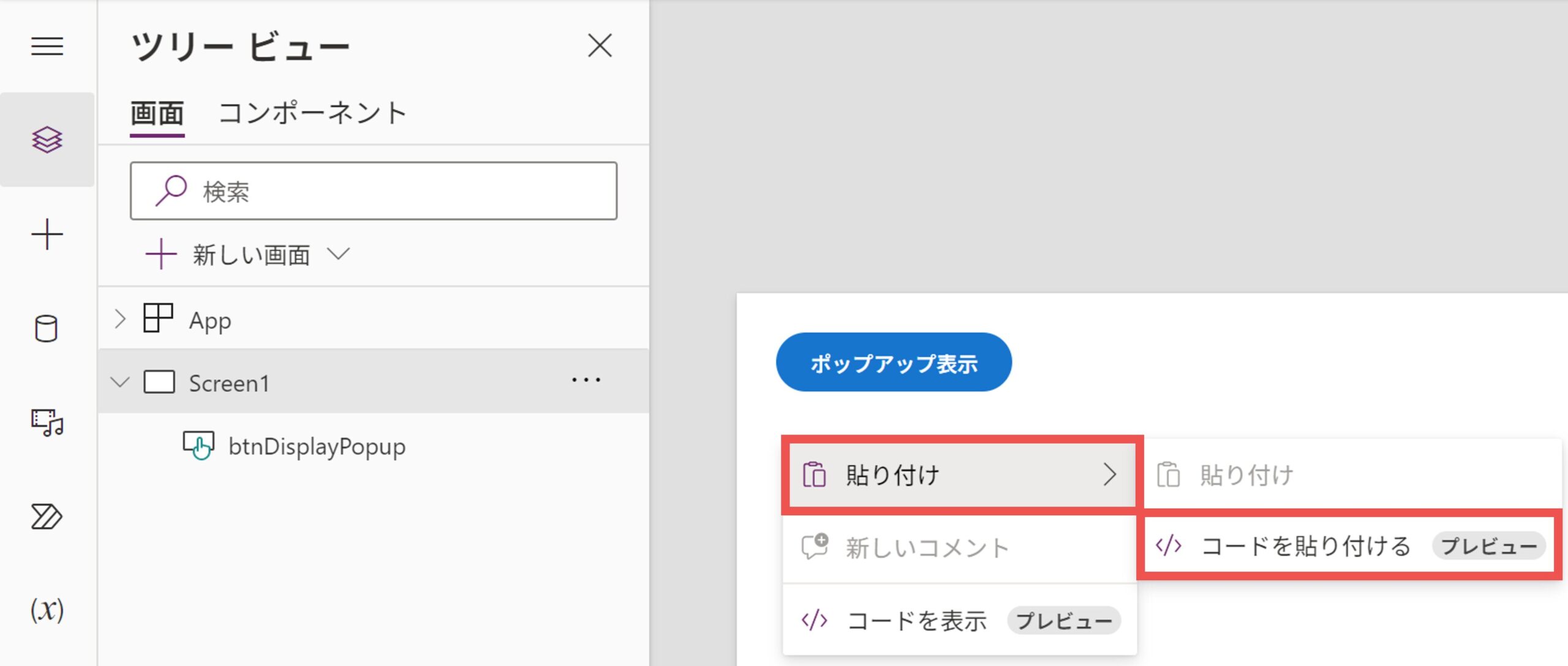
Task: Choose コードを貼り付ける from submenu
Action: click(x=1347, y=545)
